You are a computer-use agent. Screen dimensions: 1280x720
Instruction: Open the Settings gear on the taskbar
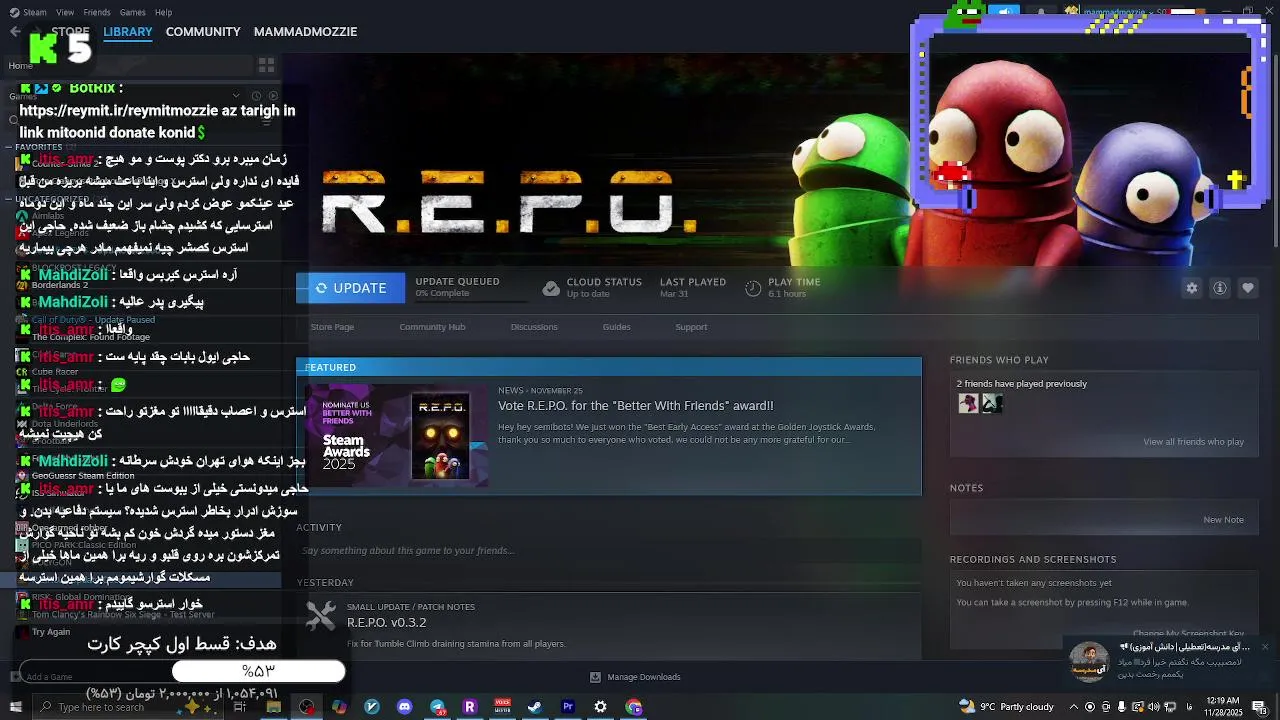coord(600,707)
